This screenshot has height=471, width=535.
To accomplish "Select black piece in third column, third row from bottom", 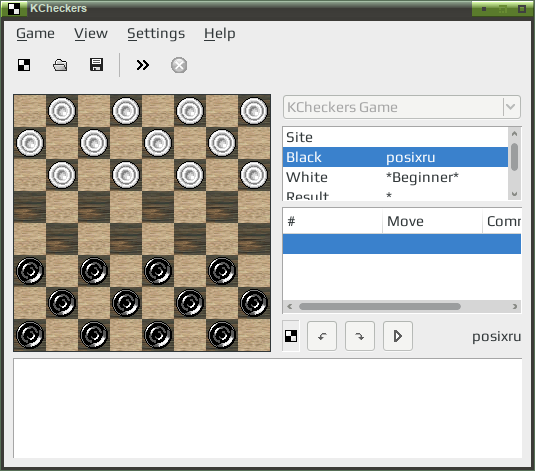I will click(x=94, y=271).
